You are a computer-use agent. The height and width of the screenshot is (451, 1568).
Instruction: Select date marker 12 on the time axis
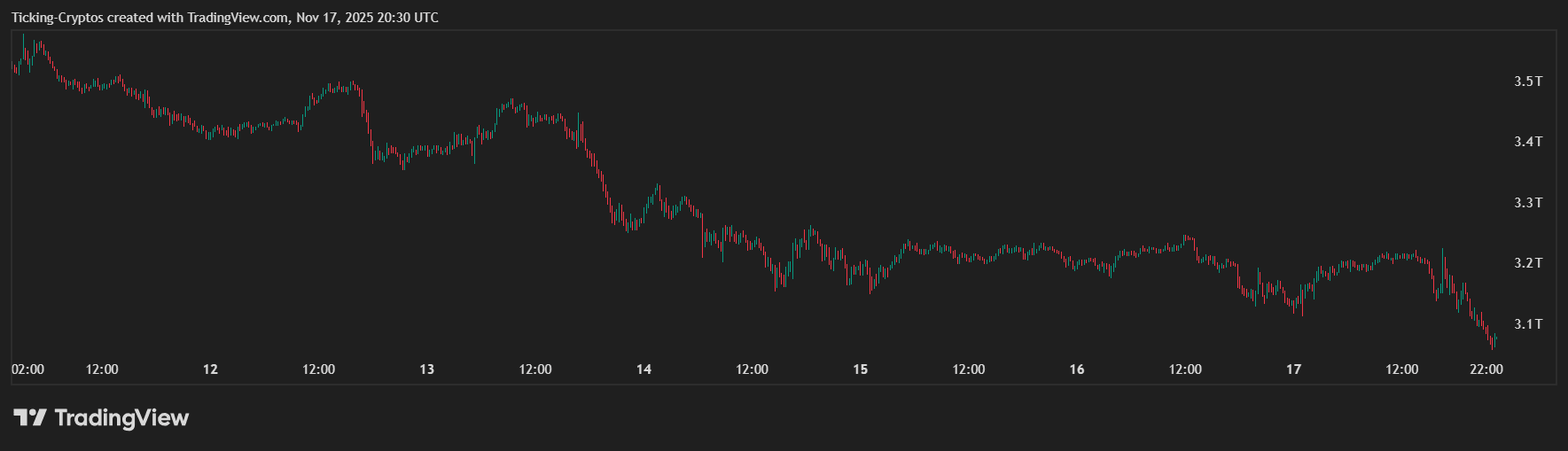210,369
